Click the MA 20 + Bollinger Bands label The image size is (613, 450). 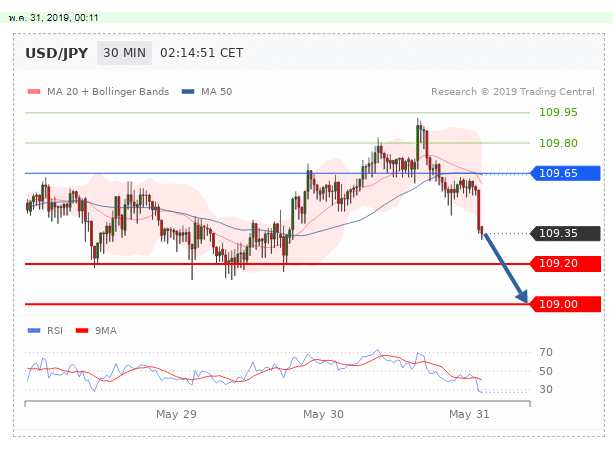click(108, 92)
